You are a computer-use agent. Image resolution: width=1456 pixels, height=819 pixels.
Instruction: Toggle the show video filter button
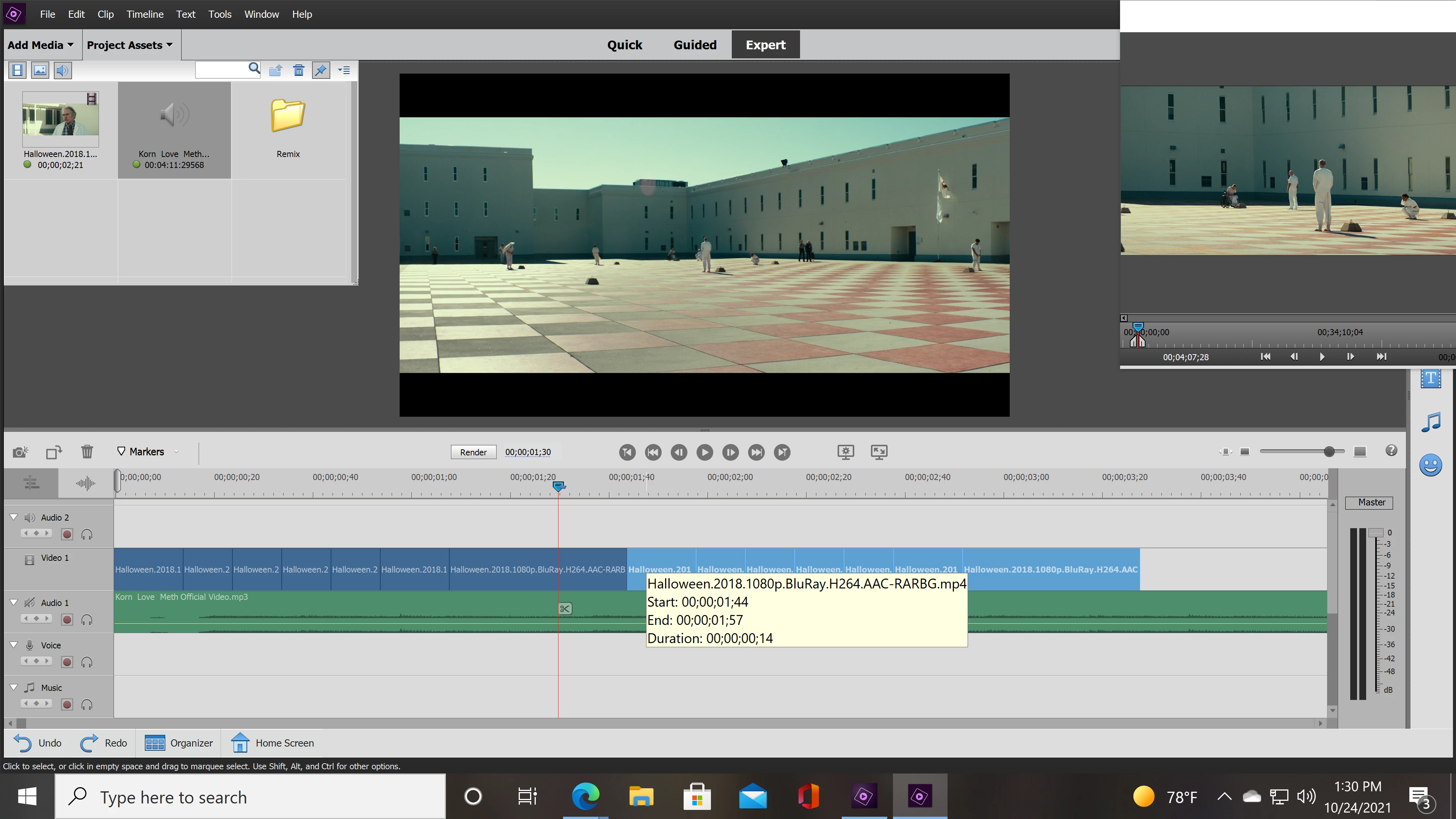pyautogui.click(x=17, y=70)
